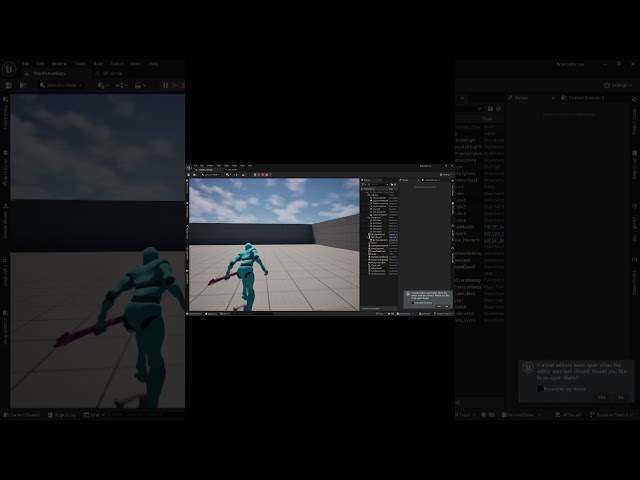Close Outliner tab in dimmed background
This screenshot has width=640, height=480.
(x=462, y=98)
